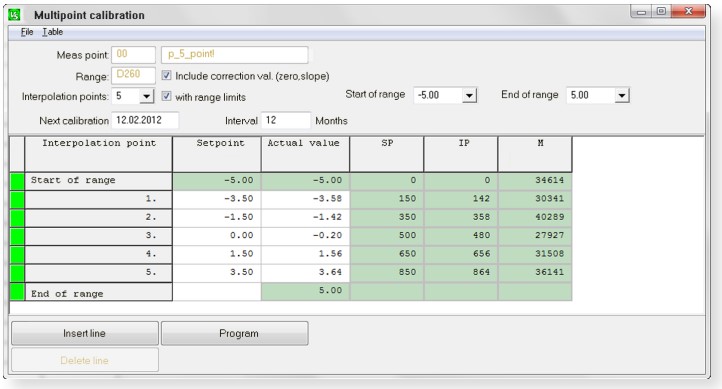Click the Interpolation point column header

tap(99, 154)
